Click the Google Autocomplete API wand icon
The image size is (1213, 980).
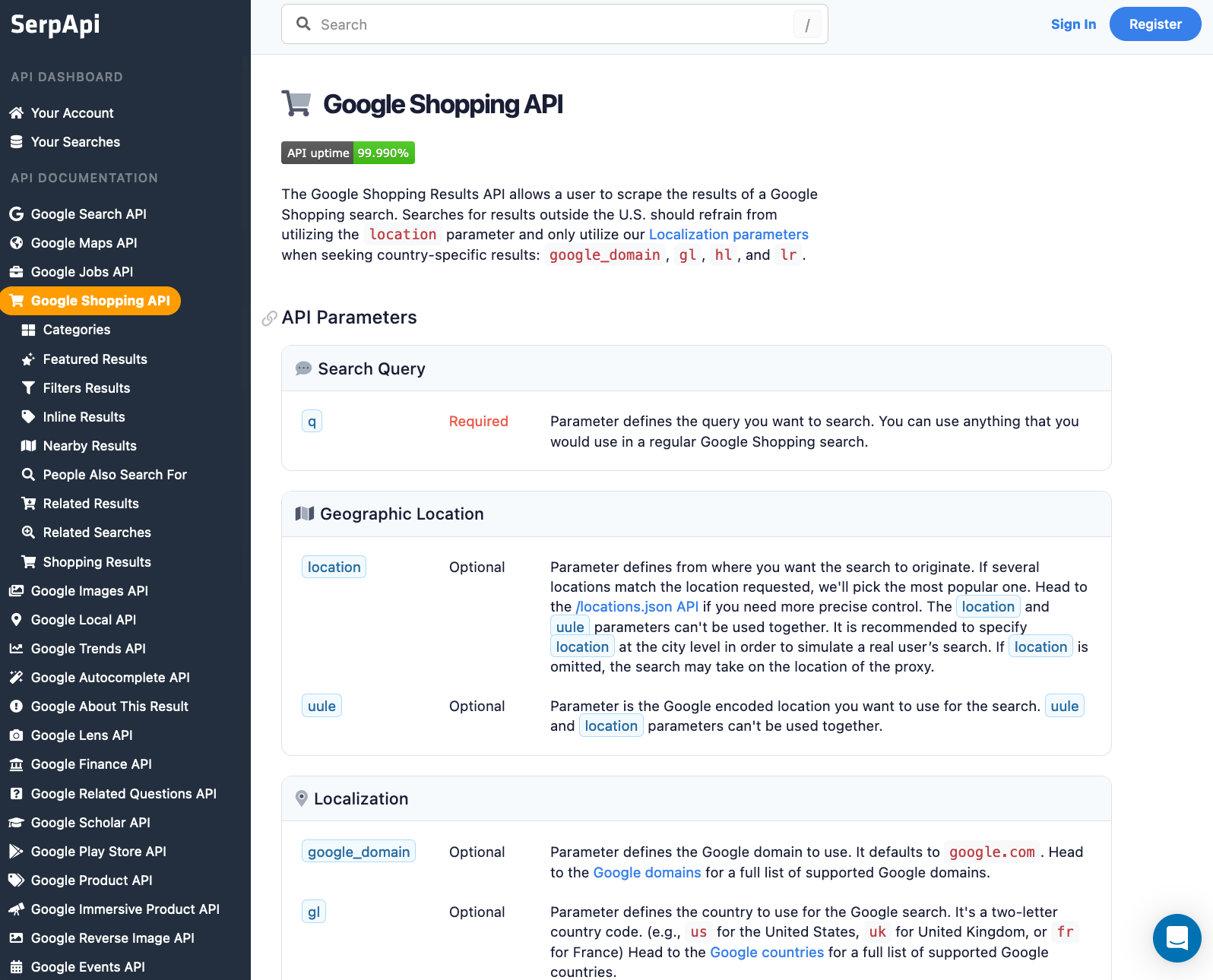pyautogui.click(x=17, y=678)
